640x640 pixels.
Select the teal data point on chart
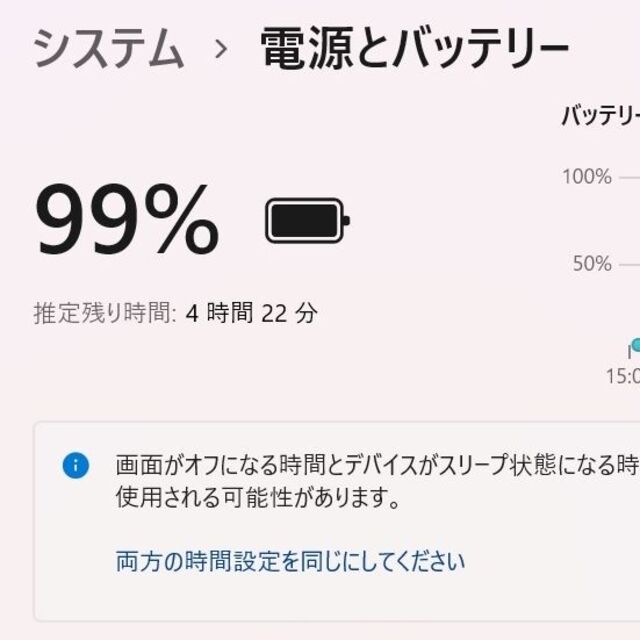click(636, 345)
